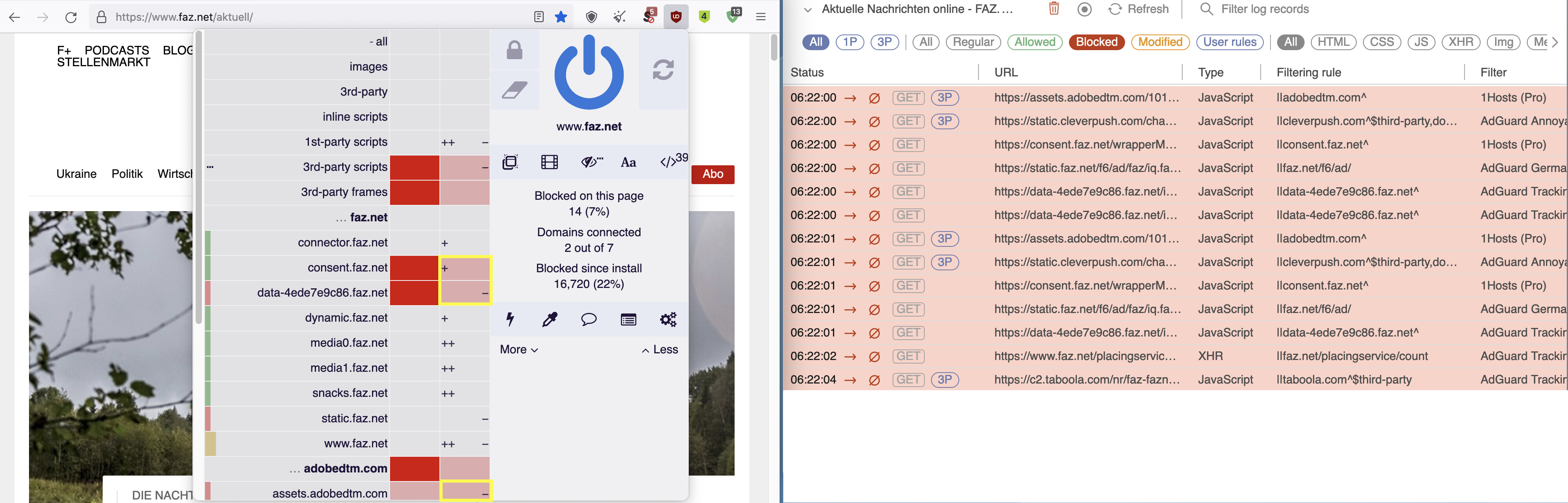Click the red global cell for 3rd-party frames

click(414, 192)
